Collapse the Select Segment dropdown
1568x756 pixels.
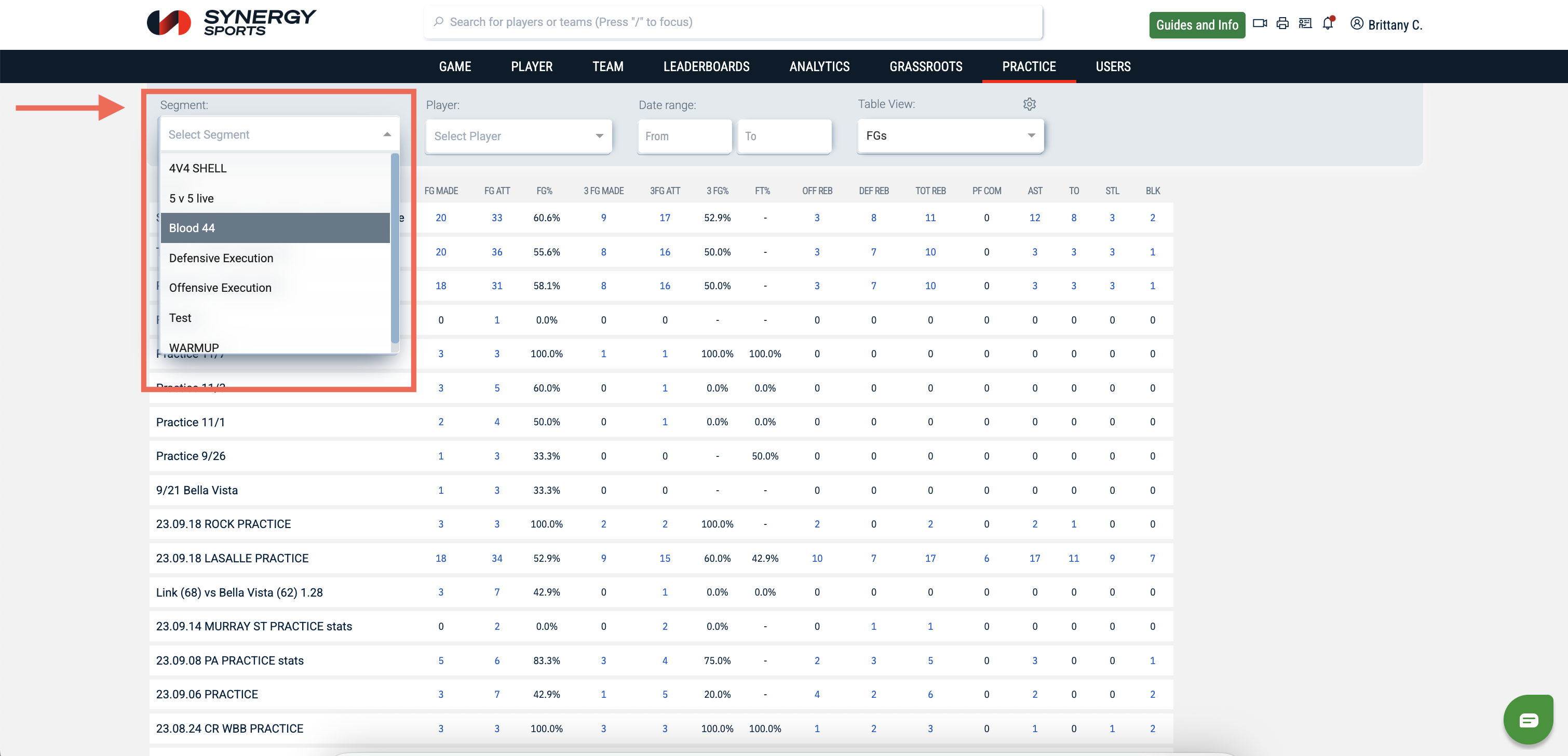coord(387,134)
